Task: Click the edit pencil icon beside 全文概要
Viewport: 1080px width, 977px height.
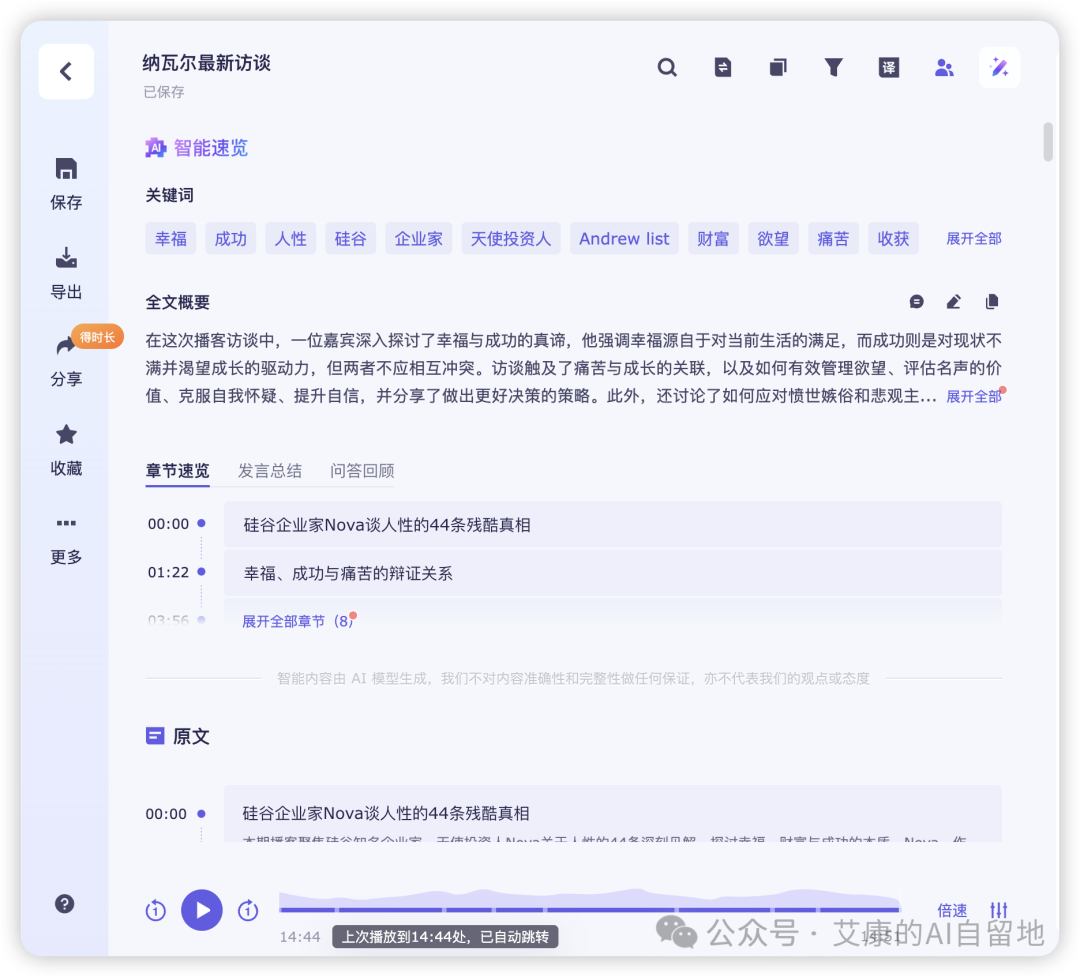Action: point(954,302)
